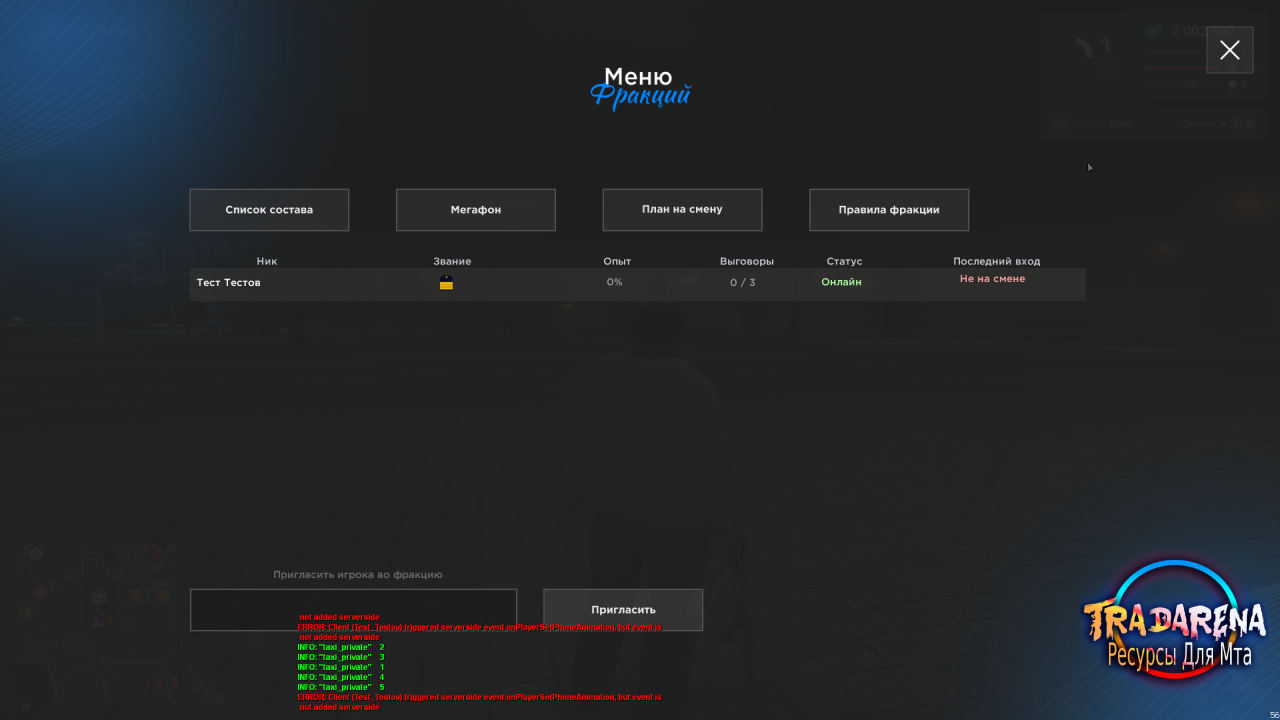Switch to the Мегафон tab
The width and height of the screenshot is (1280, 720).
(476, 210)
